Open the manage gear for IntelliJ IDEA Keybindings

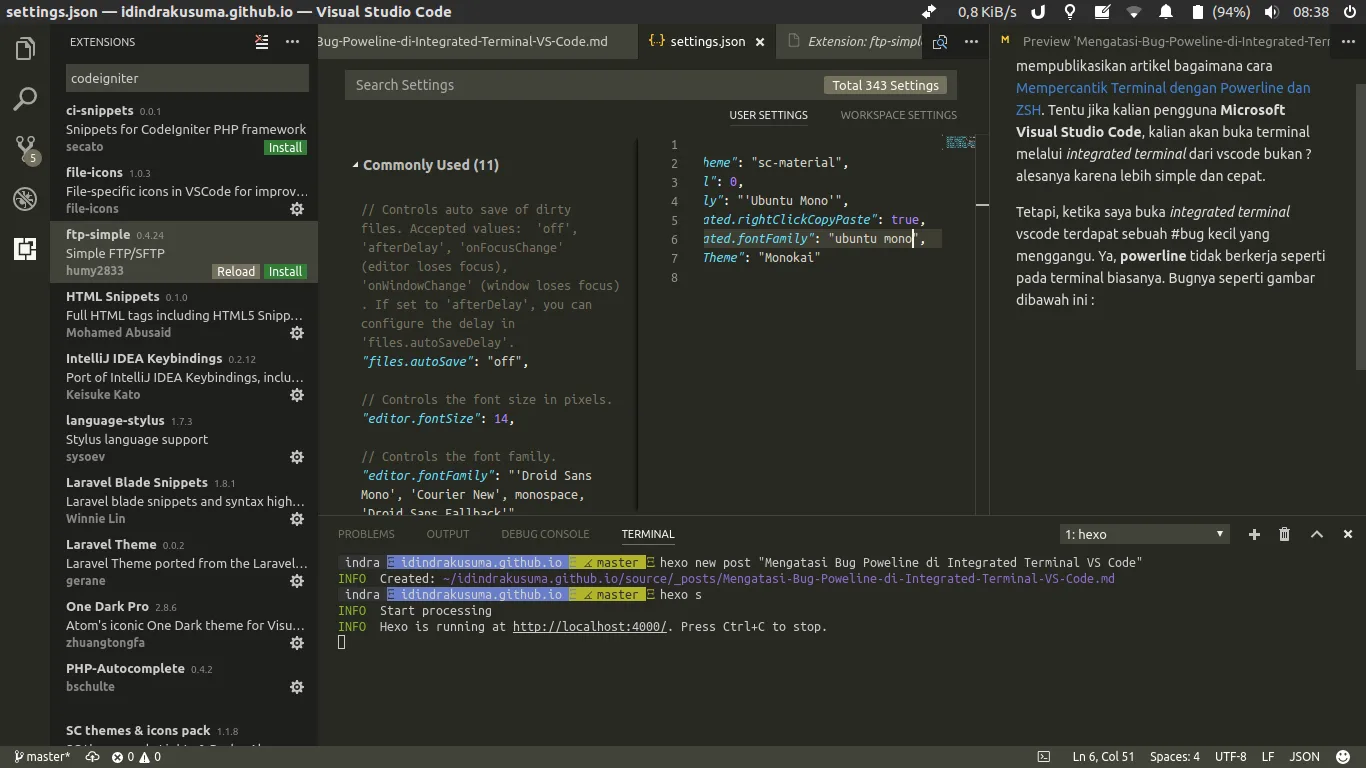pyautogui.click(x=297, y=395)
